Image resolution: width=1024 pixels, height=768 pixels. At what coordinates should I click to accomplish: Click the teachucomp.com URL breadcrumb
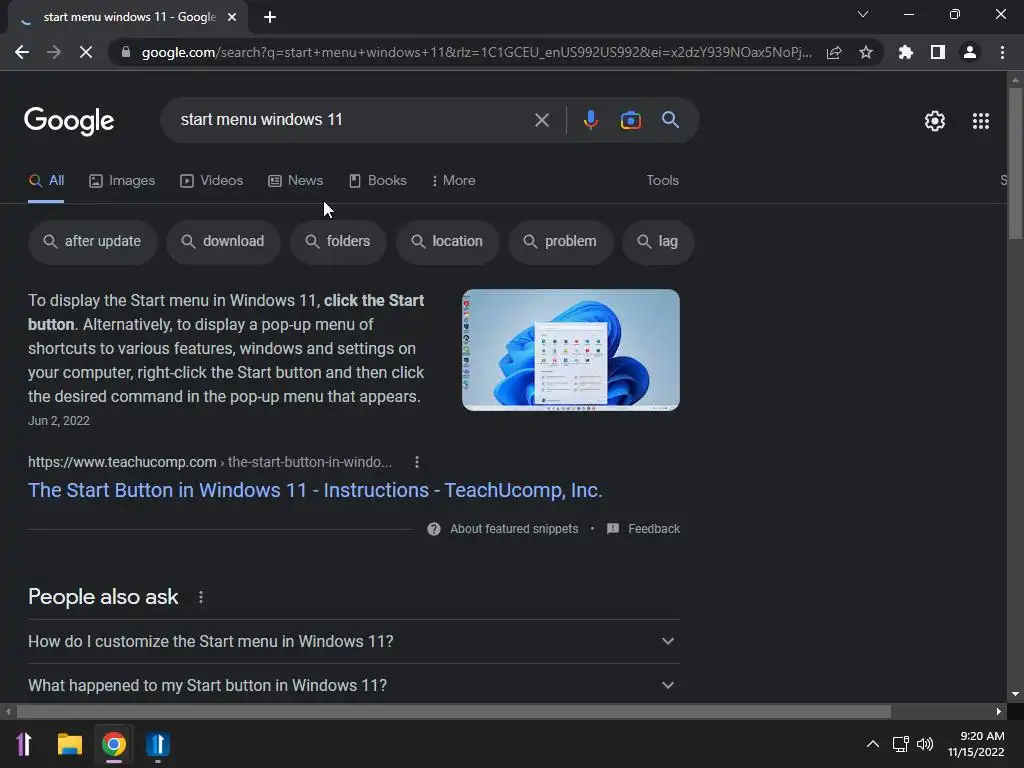210,462
